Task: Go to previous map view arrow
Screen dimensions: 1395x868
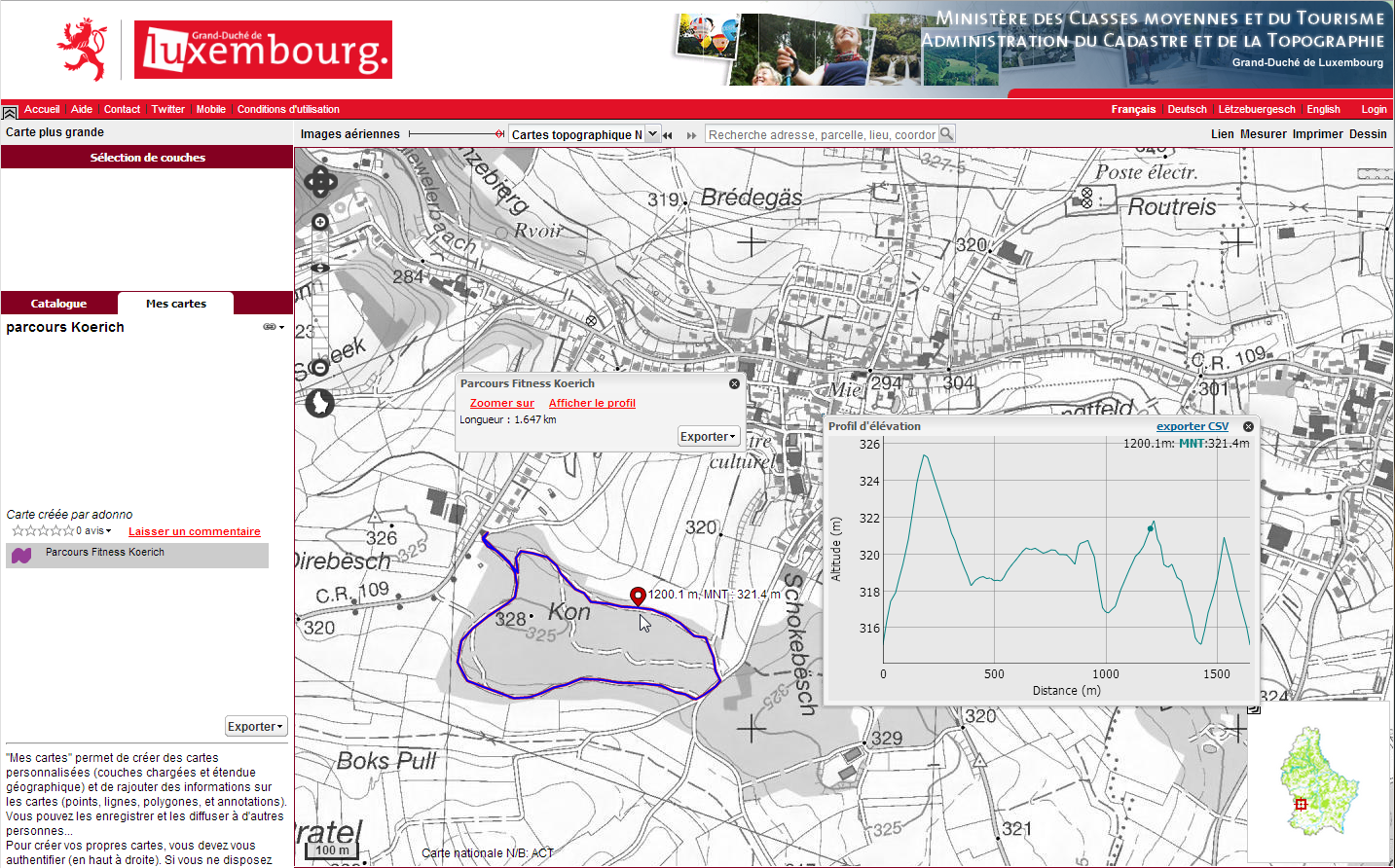Action: click(668, 135)
